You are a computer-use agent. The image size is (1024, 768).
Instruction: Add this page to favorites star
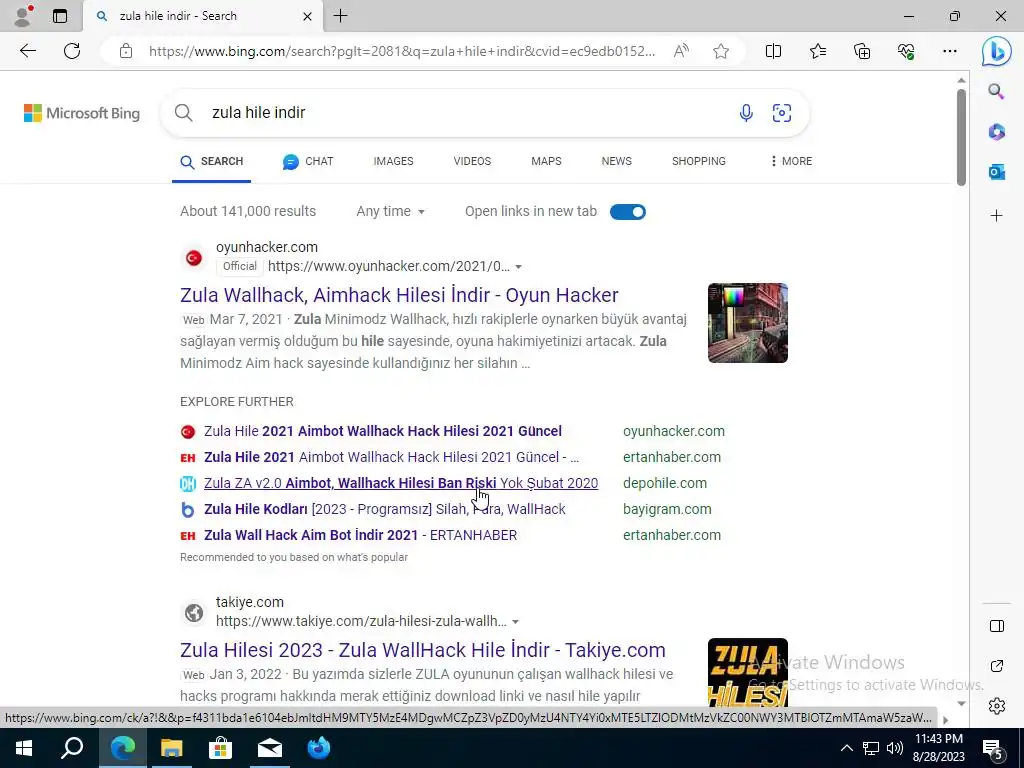721,51
